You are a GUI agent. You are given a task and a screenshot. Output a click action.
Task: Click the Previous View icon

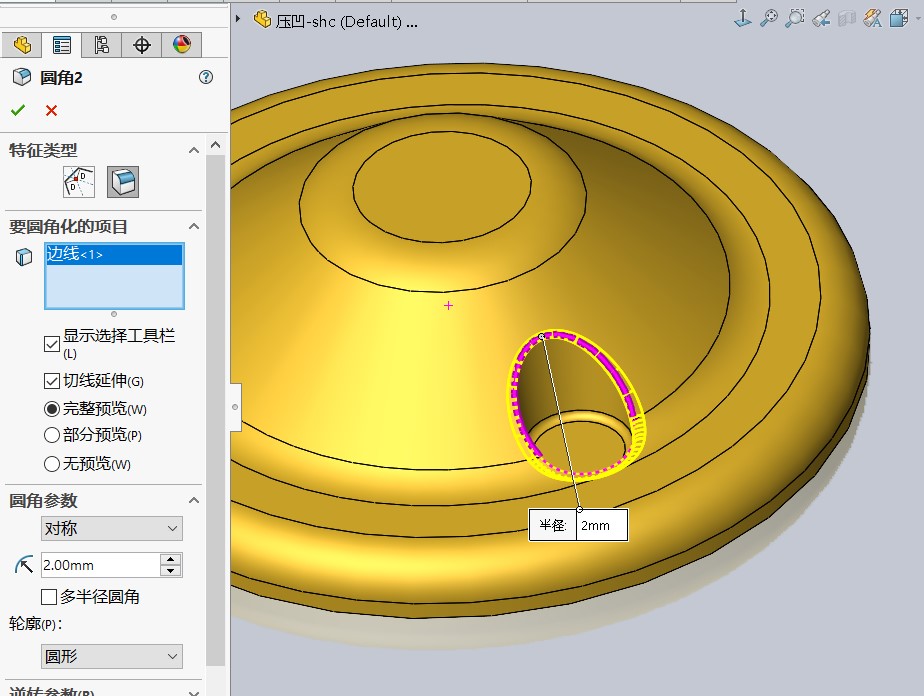[821, 18]
